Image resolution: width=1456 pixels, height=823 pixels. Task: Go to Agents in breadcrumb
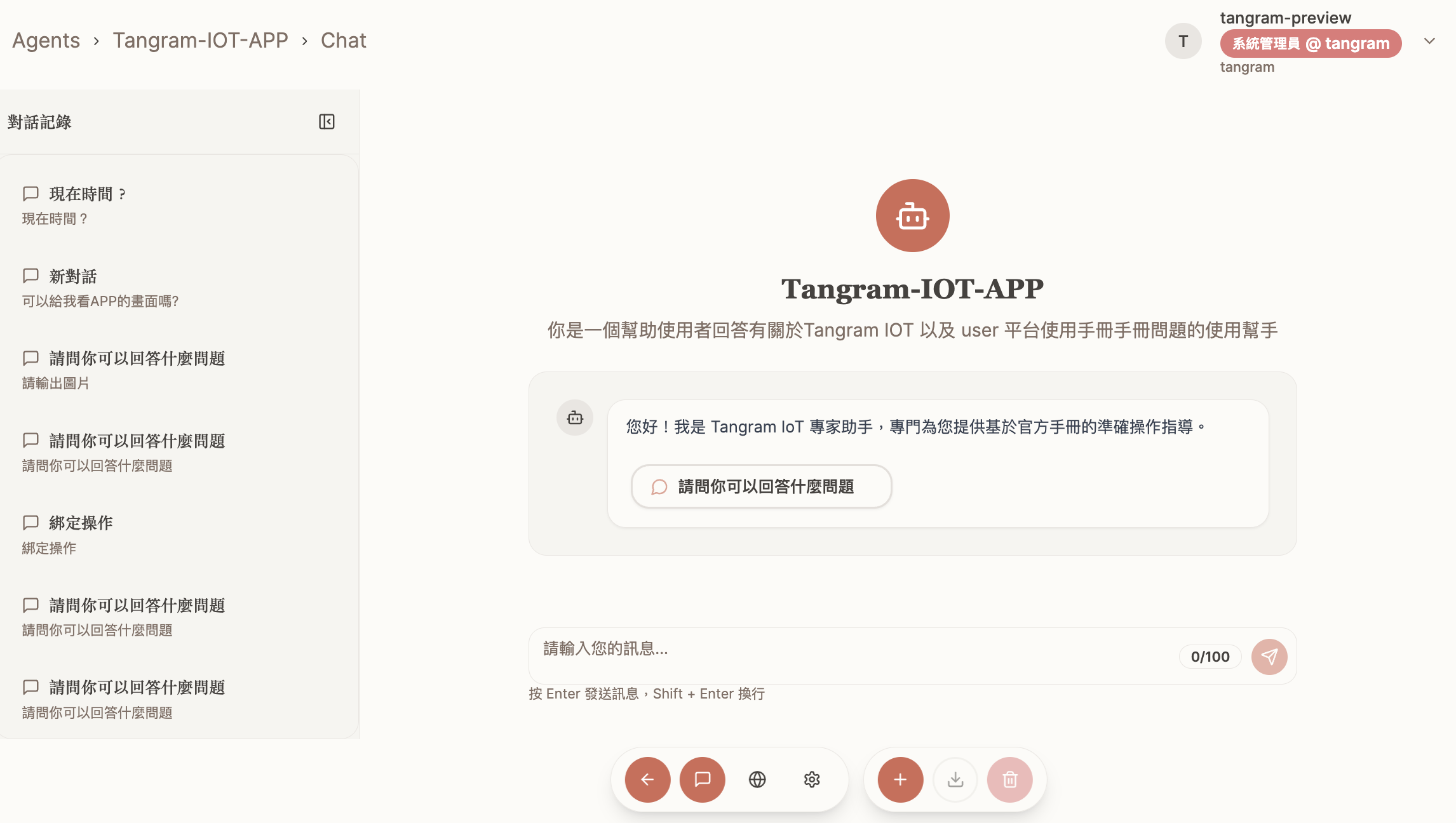[46, 40]
